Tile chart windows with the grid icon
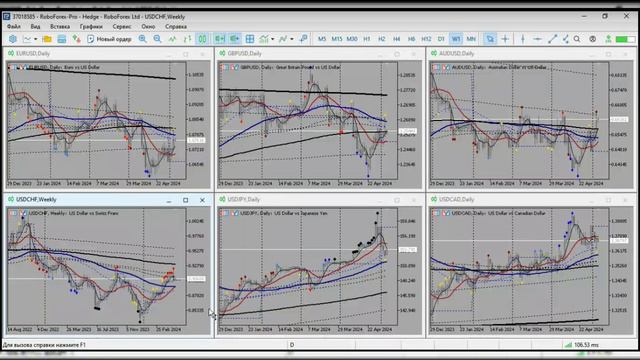This screenshot has width=640, height=360. tap(250, 39)
